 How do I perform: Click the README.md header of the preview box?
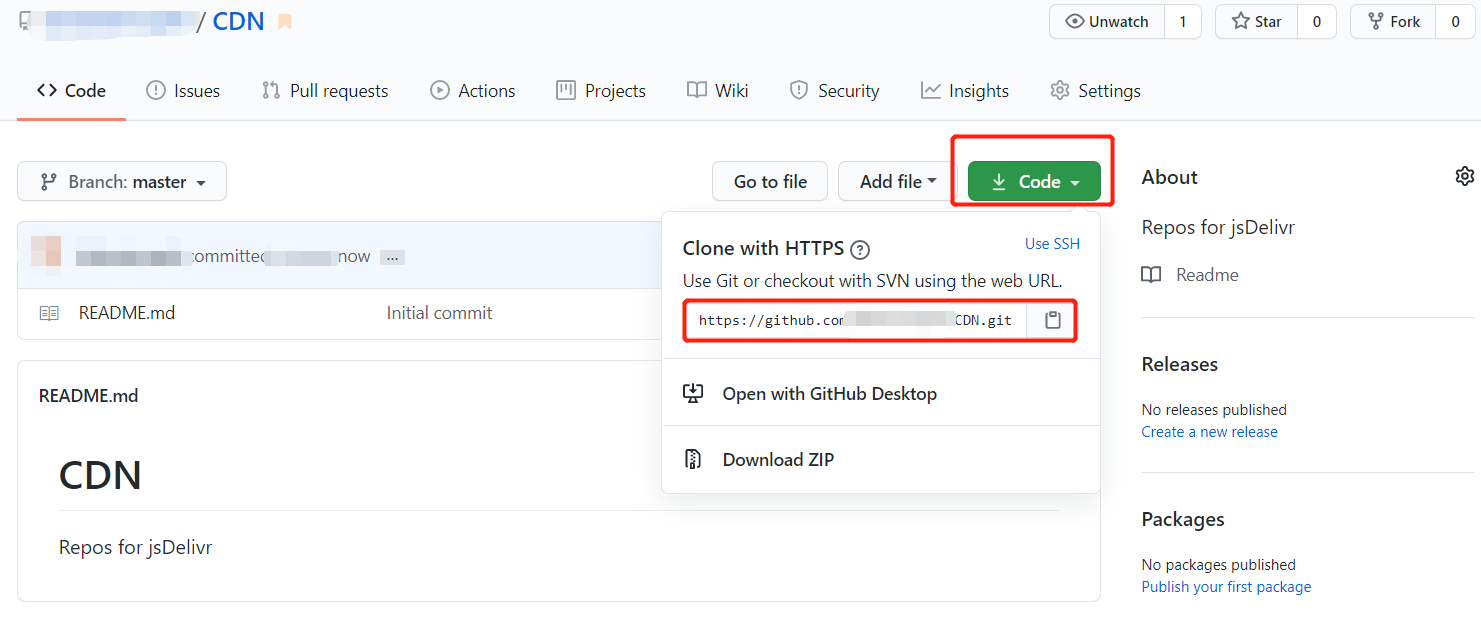(88, 396)
